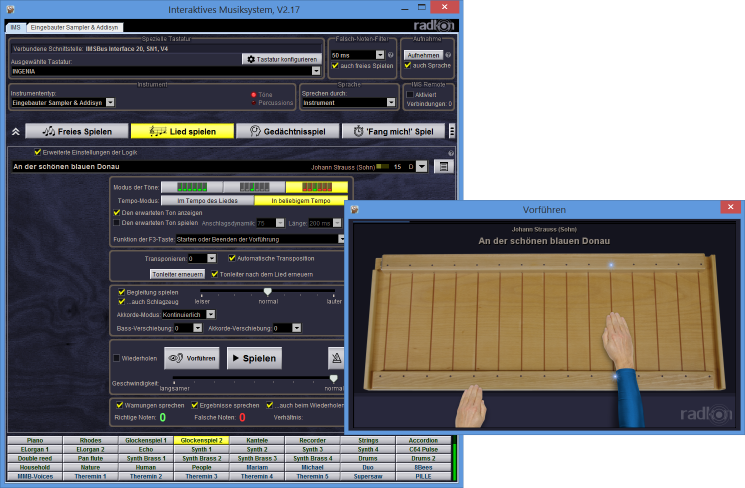
Task: Select the all-green tone mode icon
Action: [192, 187]
